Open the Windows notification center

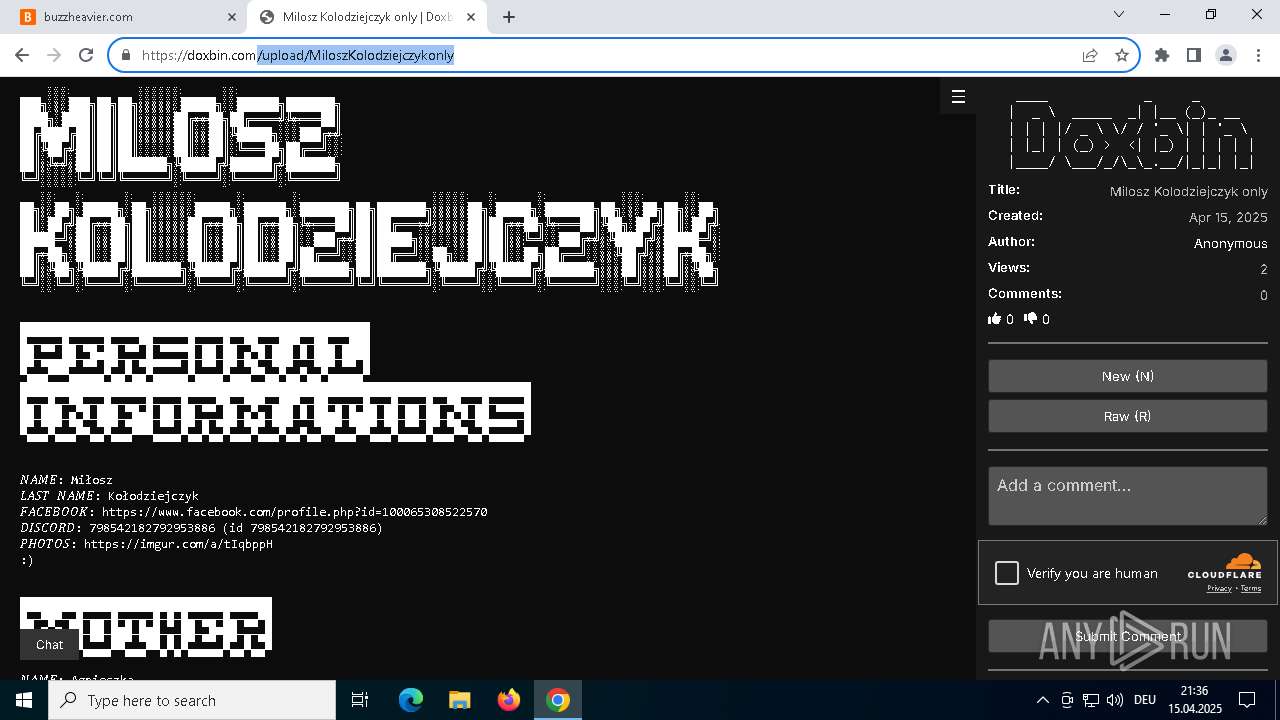[x=1247, y=700]
